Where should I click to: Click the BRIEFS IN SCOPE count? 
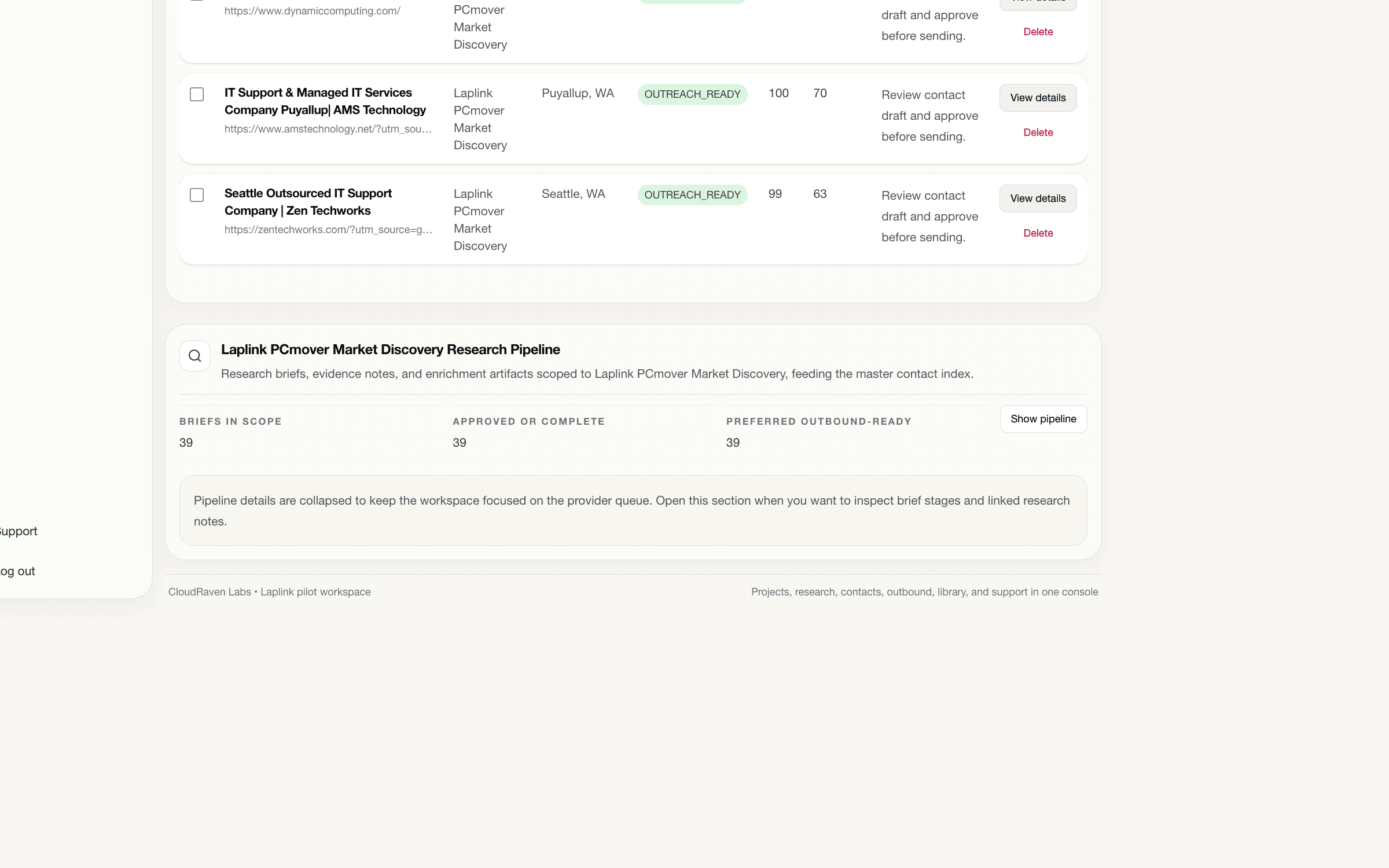click(x=186, y=442)
